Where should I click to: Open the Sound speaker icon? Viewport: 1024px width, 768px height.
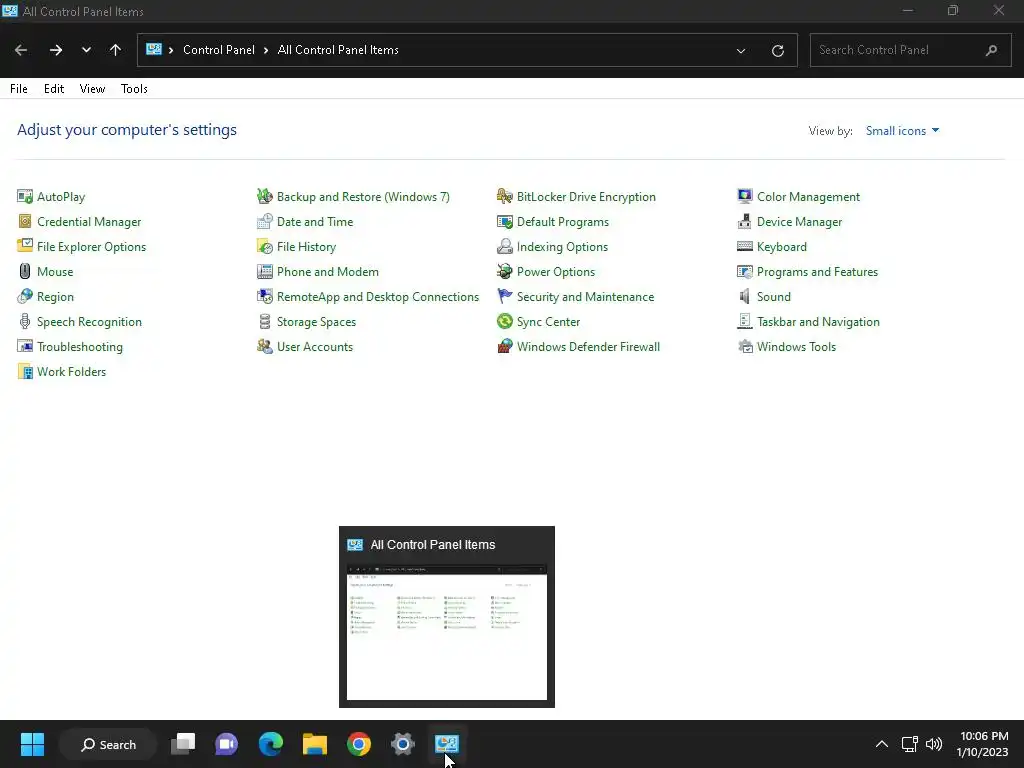744,296
